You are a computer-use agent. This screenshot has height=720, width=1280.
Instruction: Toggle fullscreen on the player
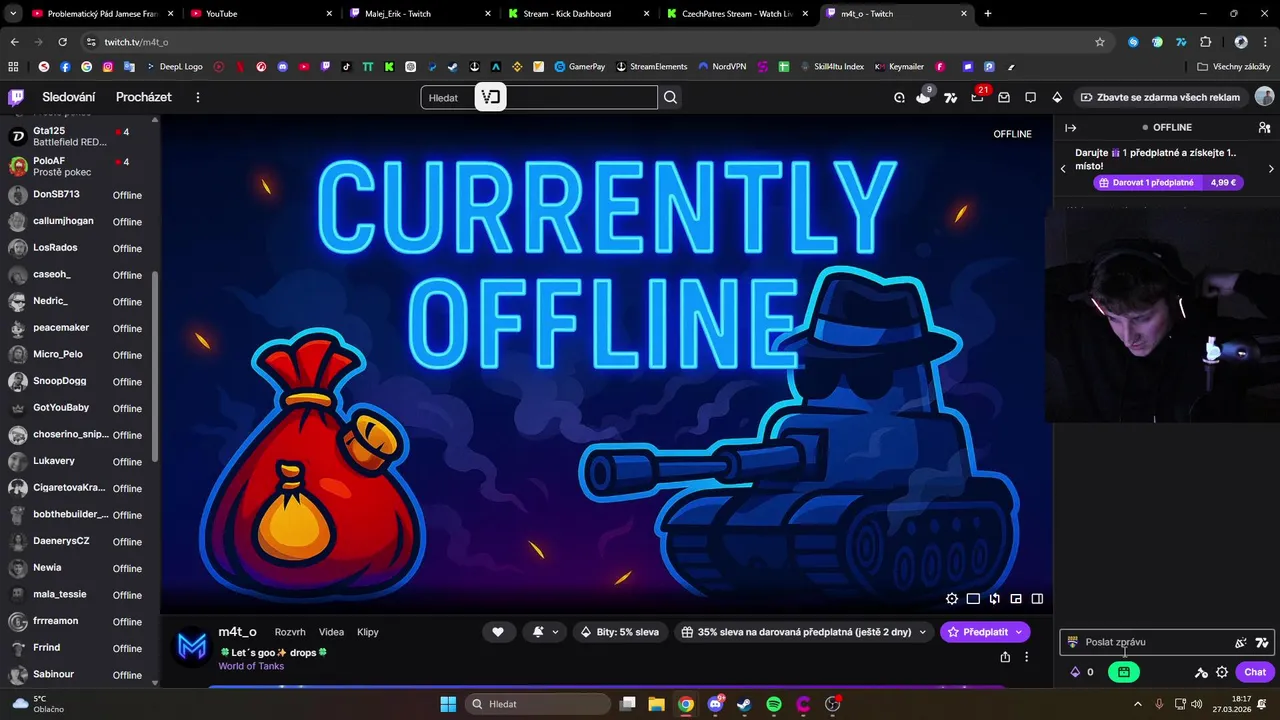coord(973,599)
